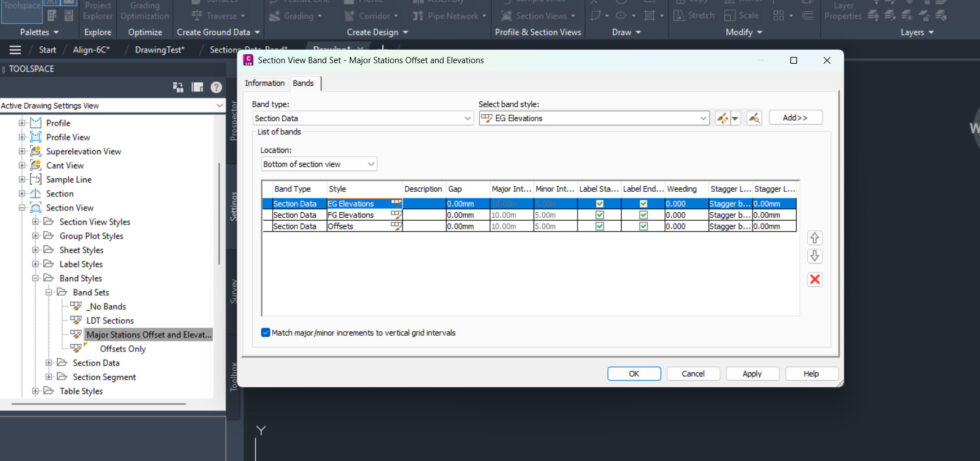The width and height of the screenshot is (980, 461).
Task: Toggle Label End checkbox in FG Elevations row
Action: pyautogui.click(x=643, y=215)
